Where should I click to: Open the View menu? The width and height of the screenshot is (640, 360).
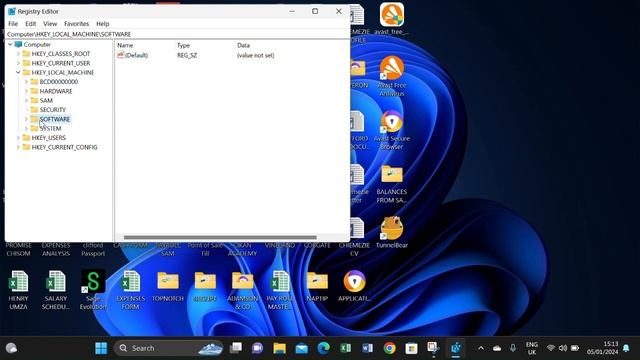pyautogui.click(x=50, y=24)
